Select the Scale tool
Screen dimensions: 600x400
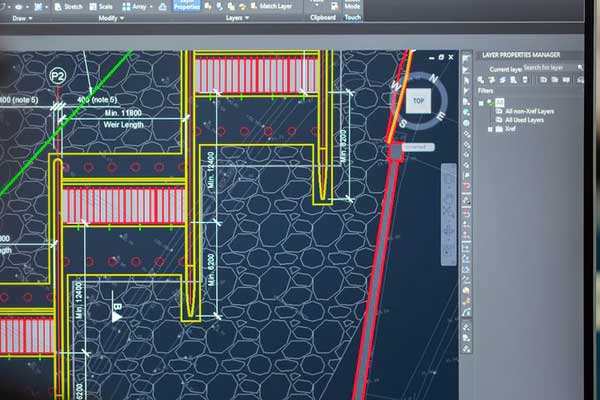click(x=103, y=5)
